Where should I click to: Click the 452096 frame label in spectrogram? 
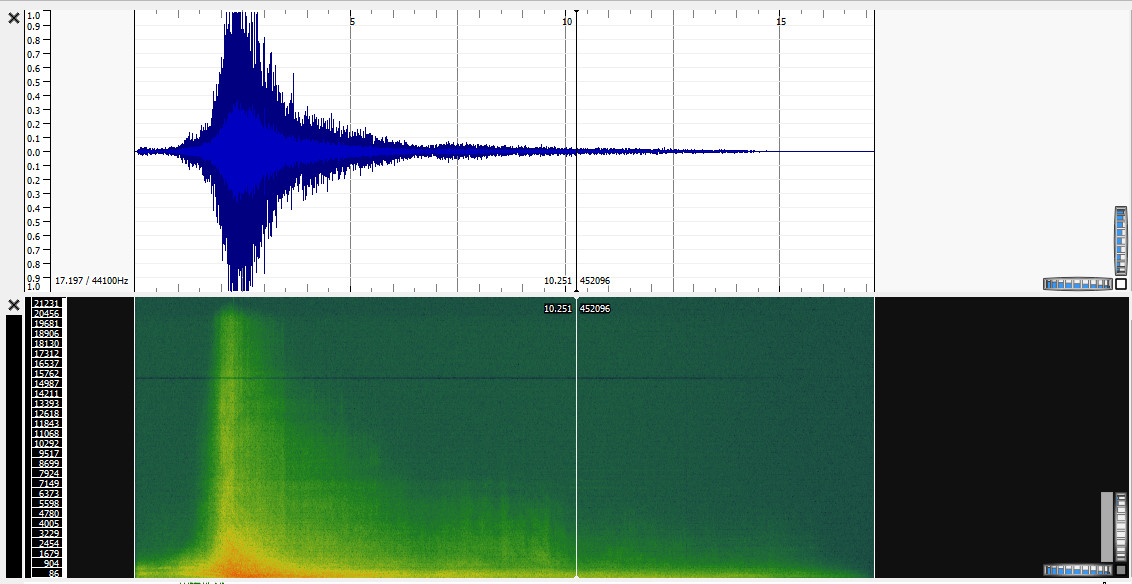(595, 309)
